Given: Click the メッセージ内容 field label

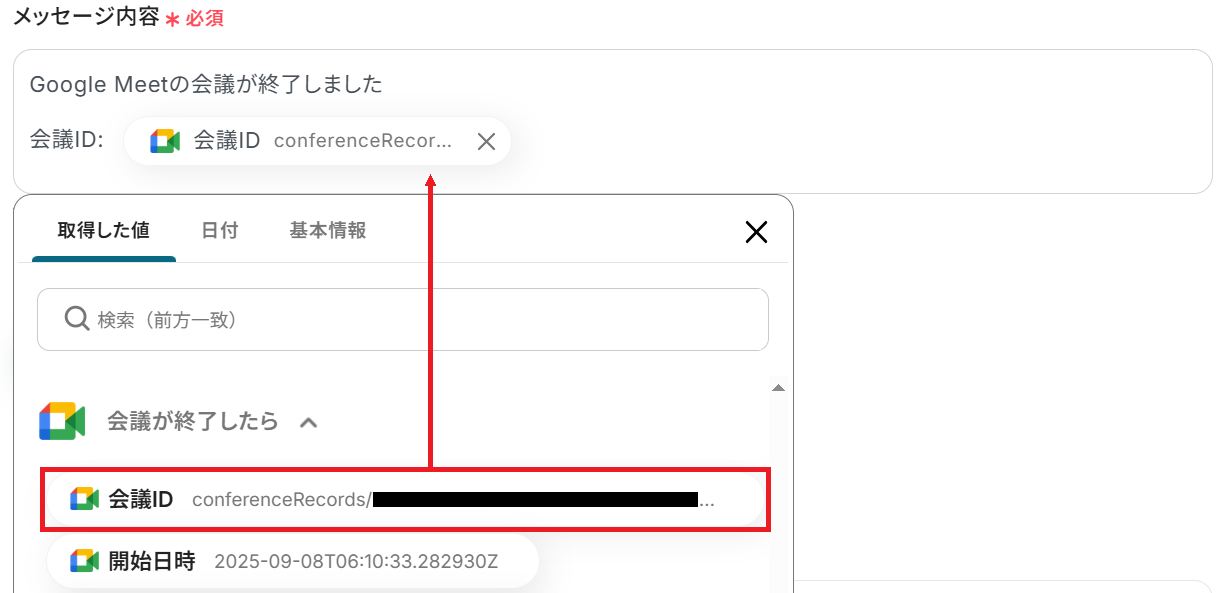Looking at the screenshot, I should 86,17.
